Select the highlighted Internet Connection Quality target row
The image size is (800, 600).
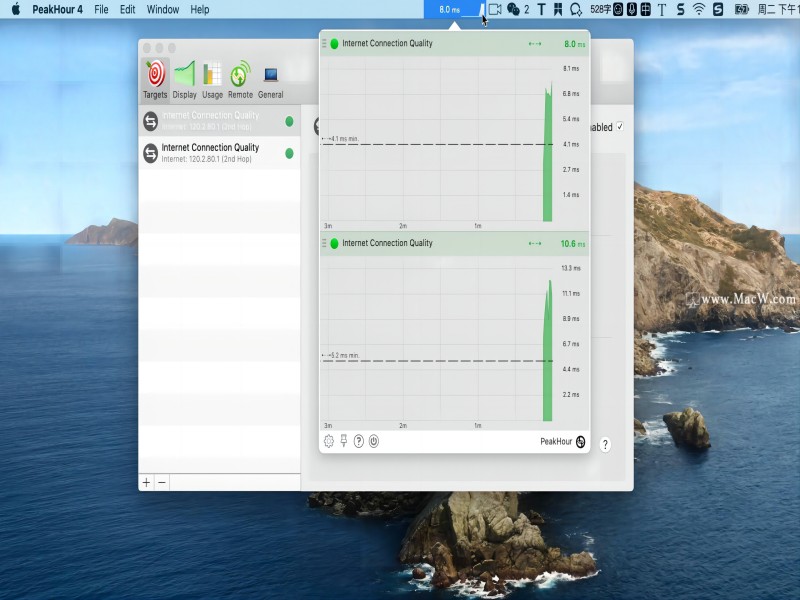[x=219, y=121]
